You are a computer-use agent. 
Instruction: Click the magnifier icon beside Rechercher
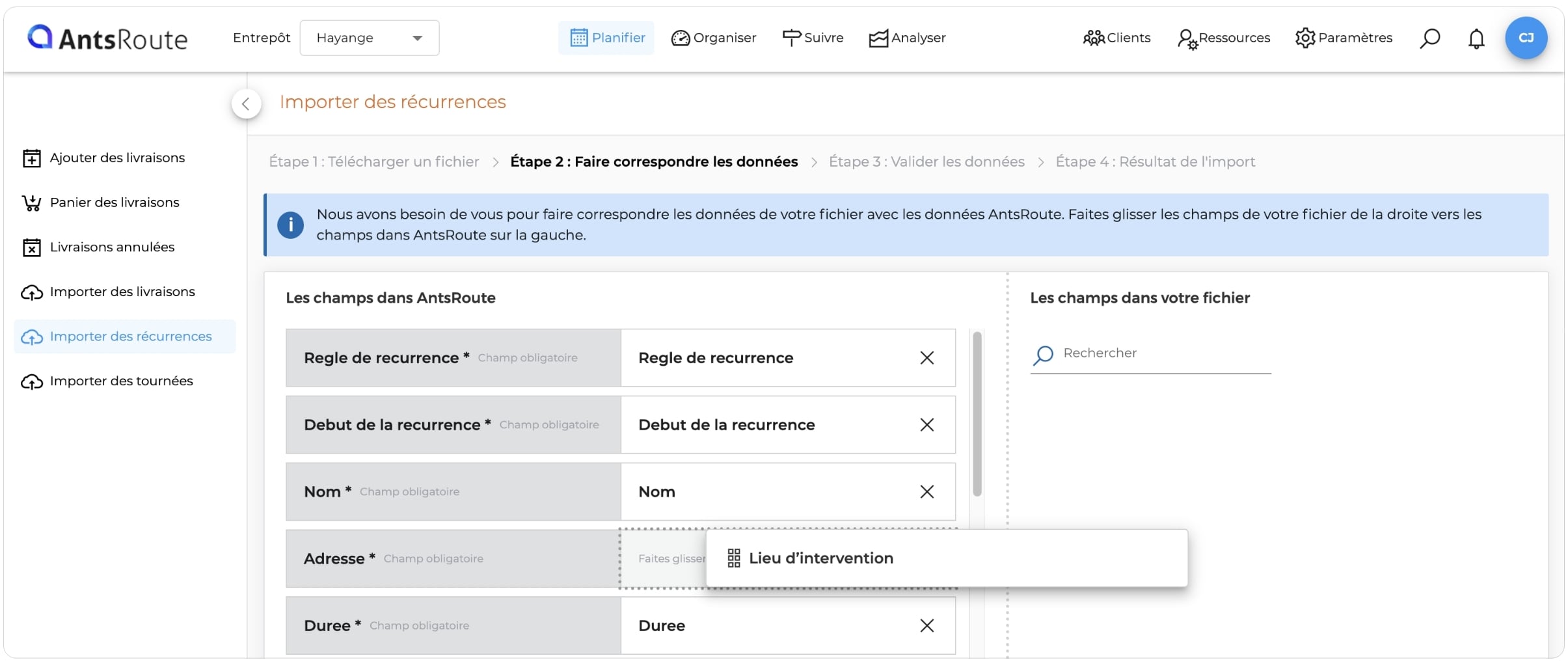1044,355
